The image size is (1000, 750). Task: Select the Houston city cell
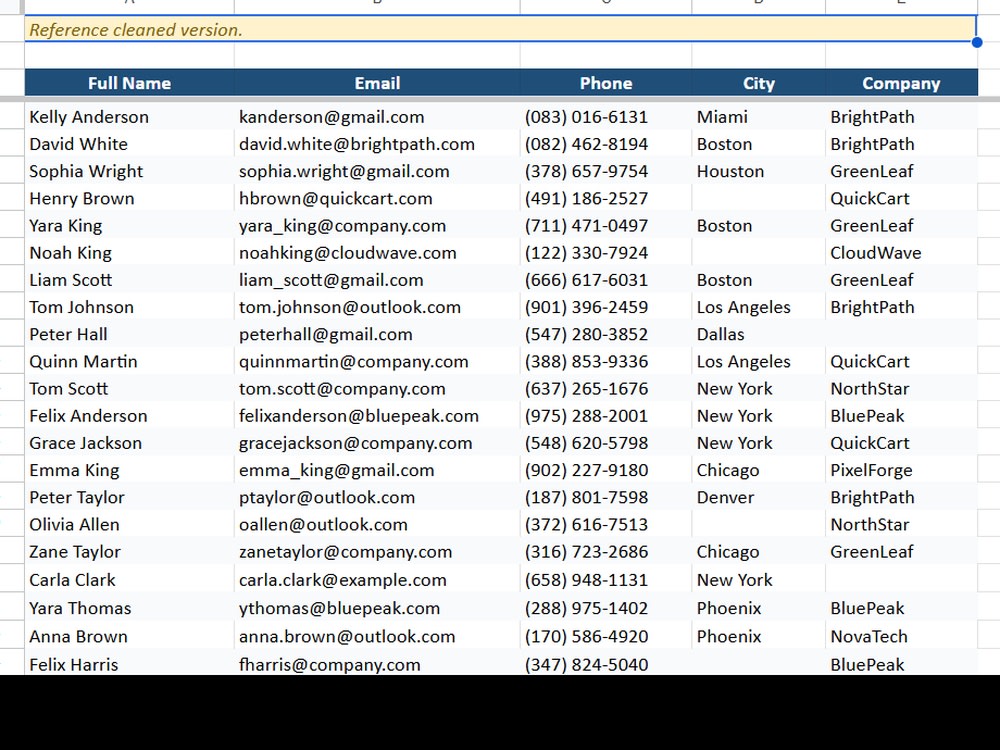pyautogui.click(x=758, y=171)
